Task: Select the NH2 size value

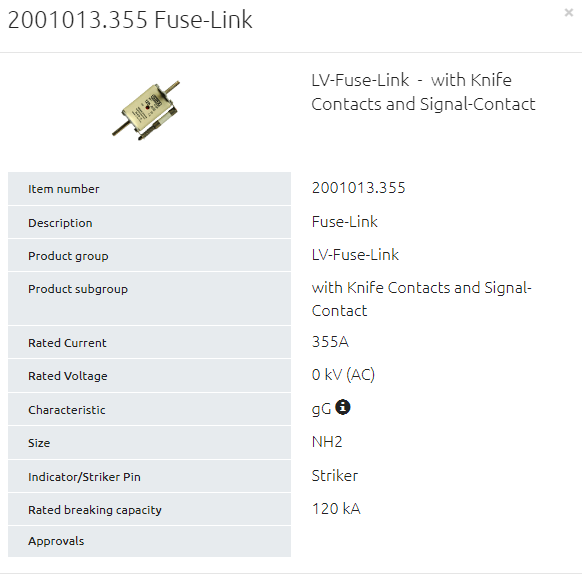Action: pos(327,442)
